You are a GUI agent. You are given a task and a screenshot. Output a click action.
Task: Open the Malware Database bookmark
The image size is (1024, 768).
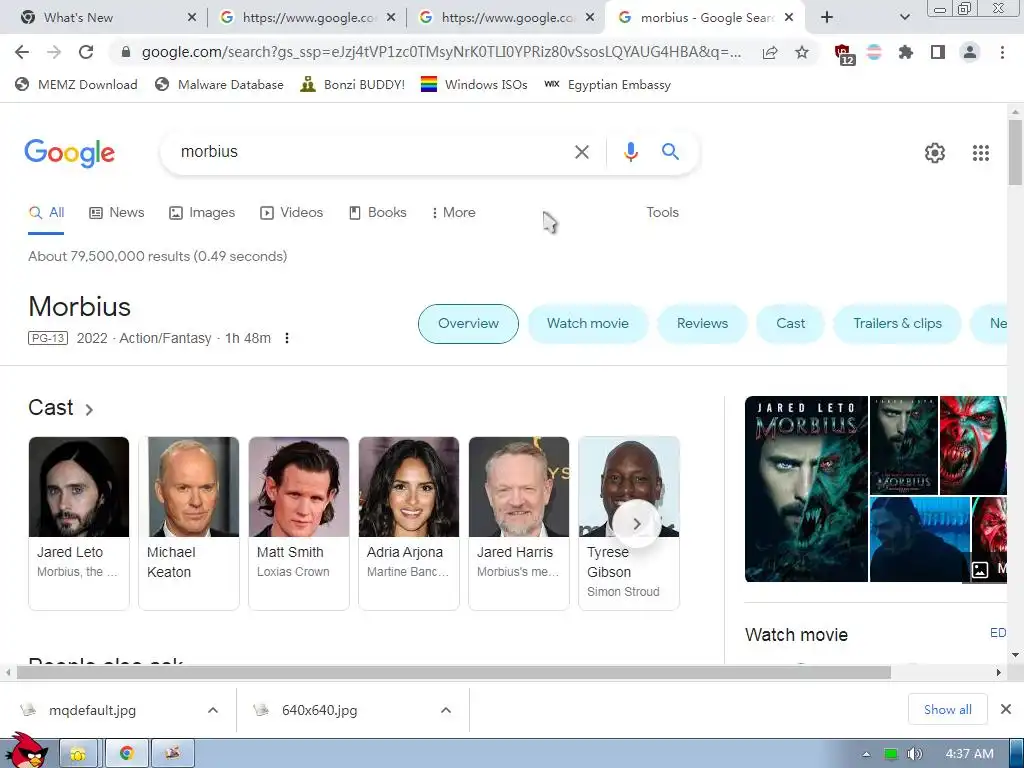tap(219, 85)
